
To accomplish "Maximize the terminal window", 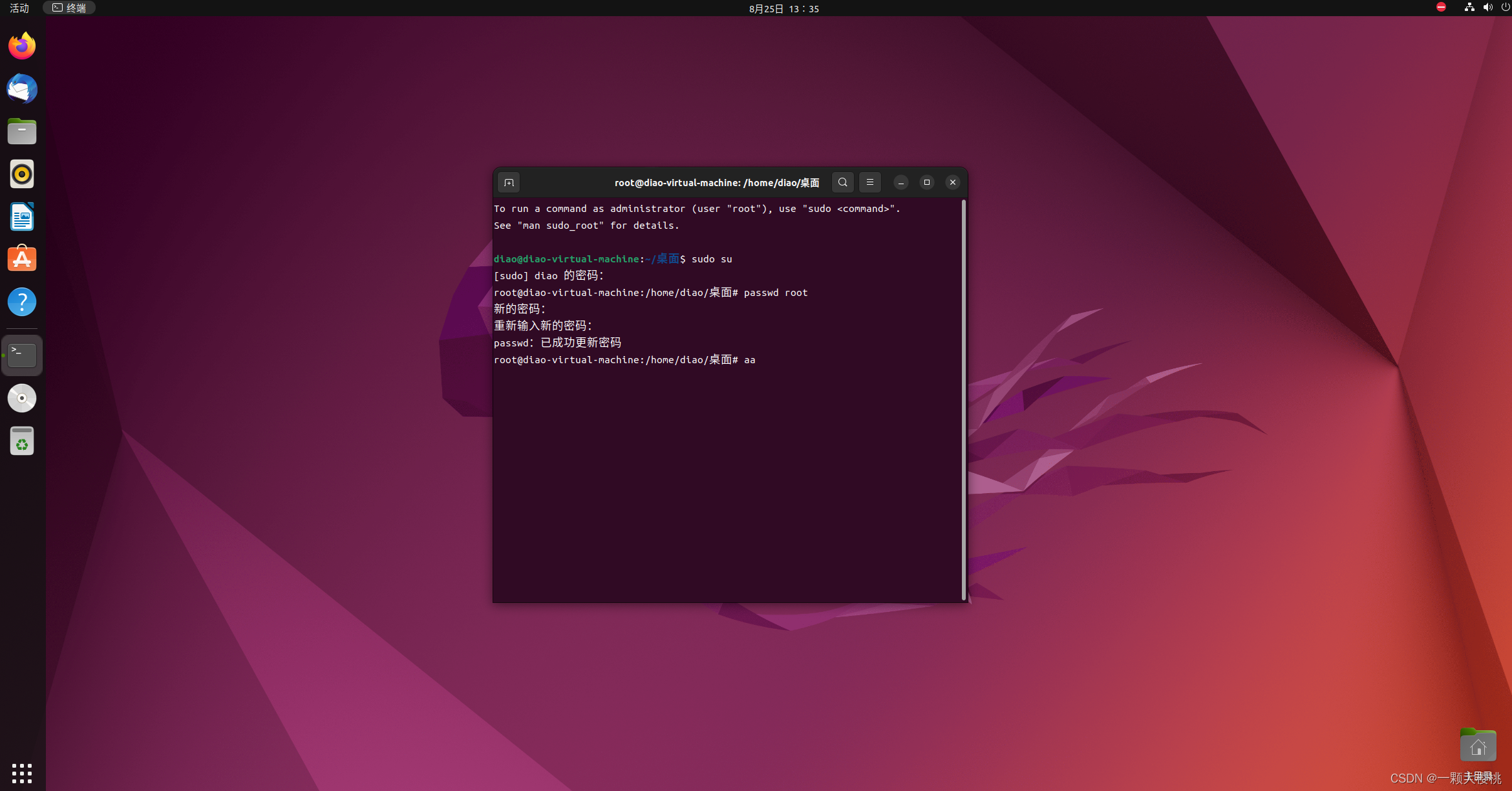I will pyautogui.click(x=927, y=182).
